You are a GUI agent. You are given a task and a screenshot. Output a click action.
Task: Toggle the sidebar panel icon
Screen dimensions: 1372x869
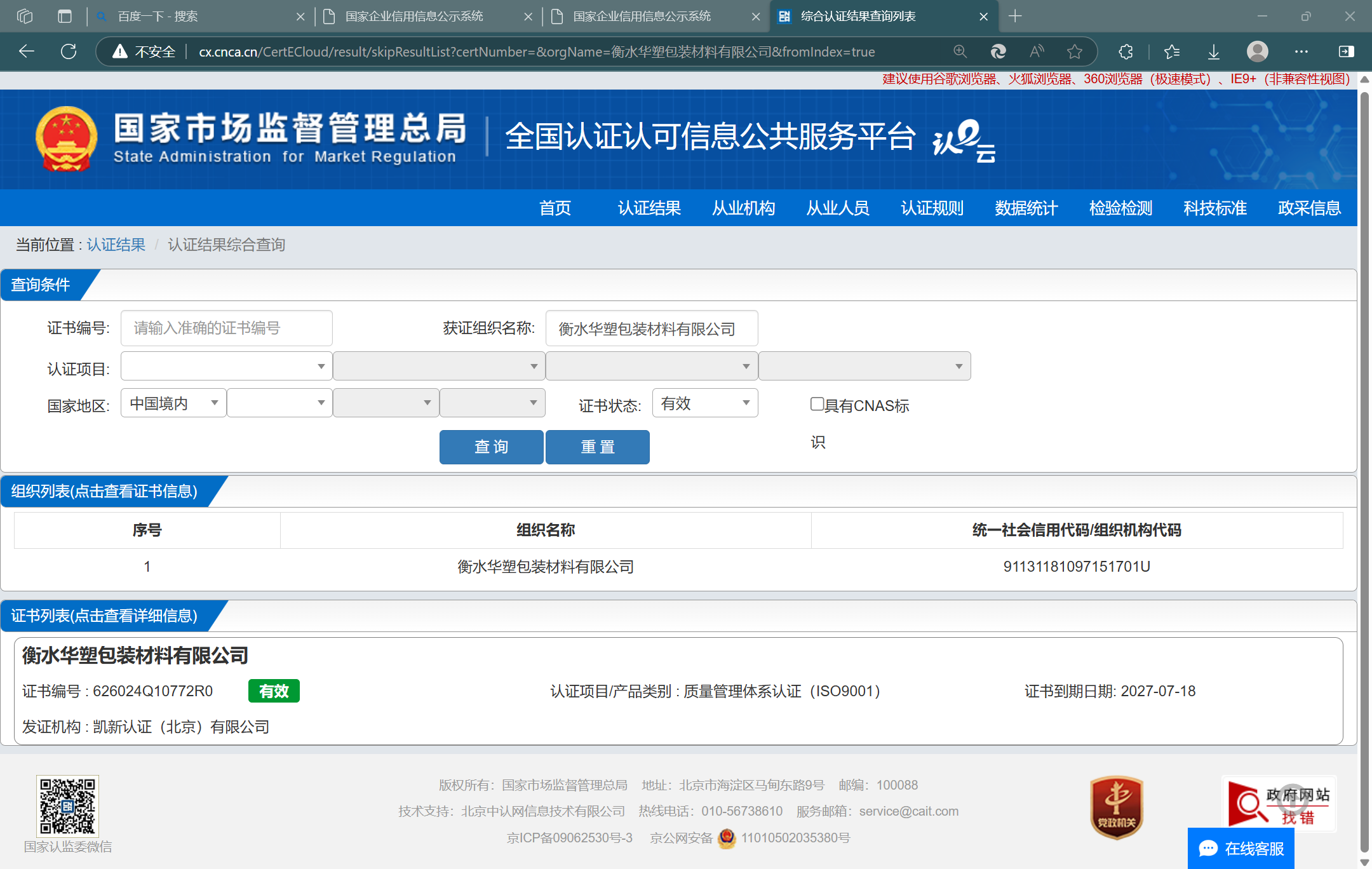tap(1346, 51)
